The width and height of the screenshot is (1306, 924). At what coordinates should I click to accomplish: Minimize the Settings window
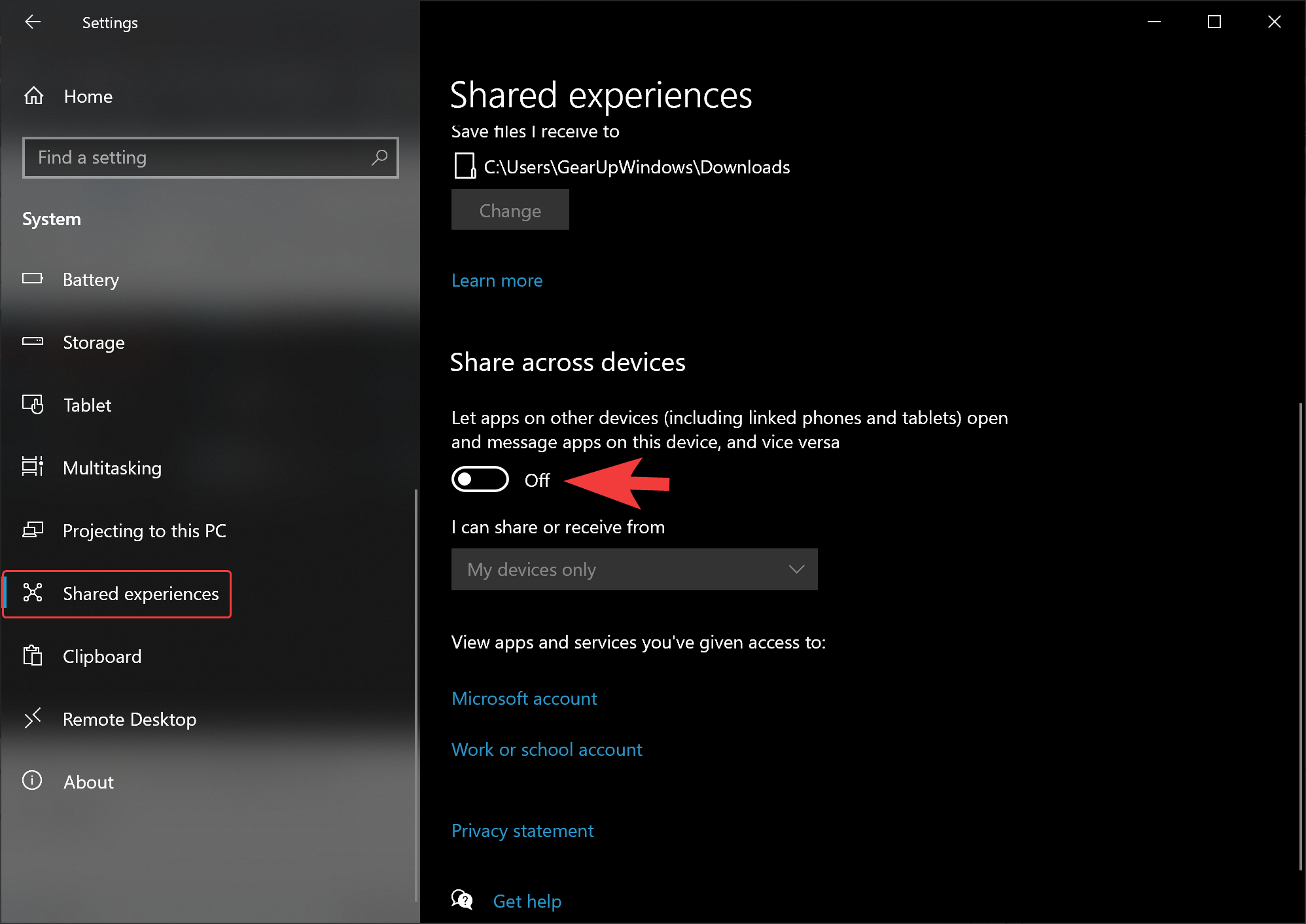pyautogui.click(x=1154, y=22)
